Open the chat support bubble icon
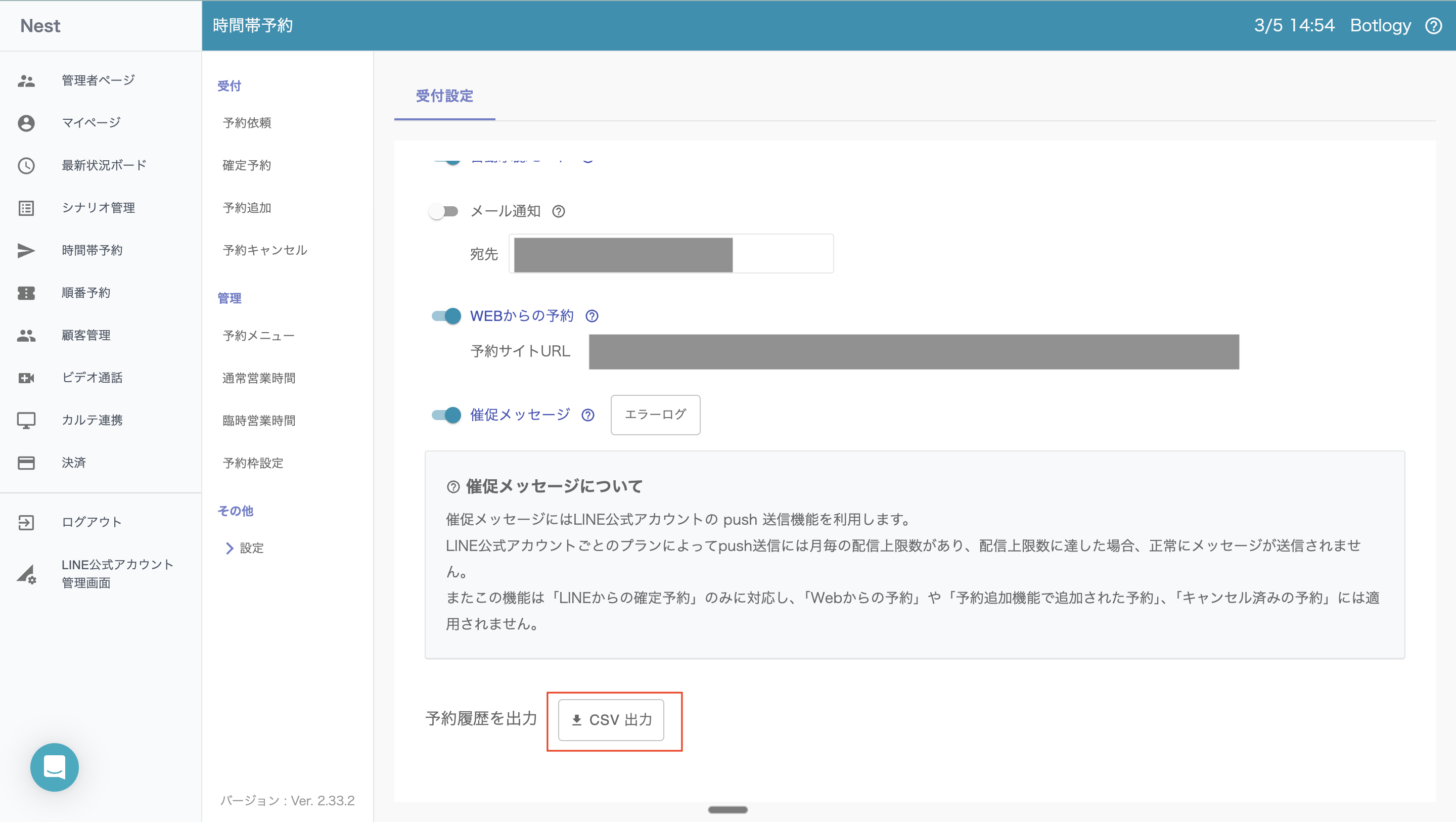Viewport: 1456px width, 822px height. (54, 766)
